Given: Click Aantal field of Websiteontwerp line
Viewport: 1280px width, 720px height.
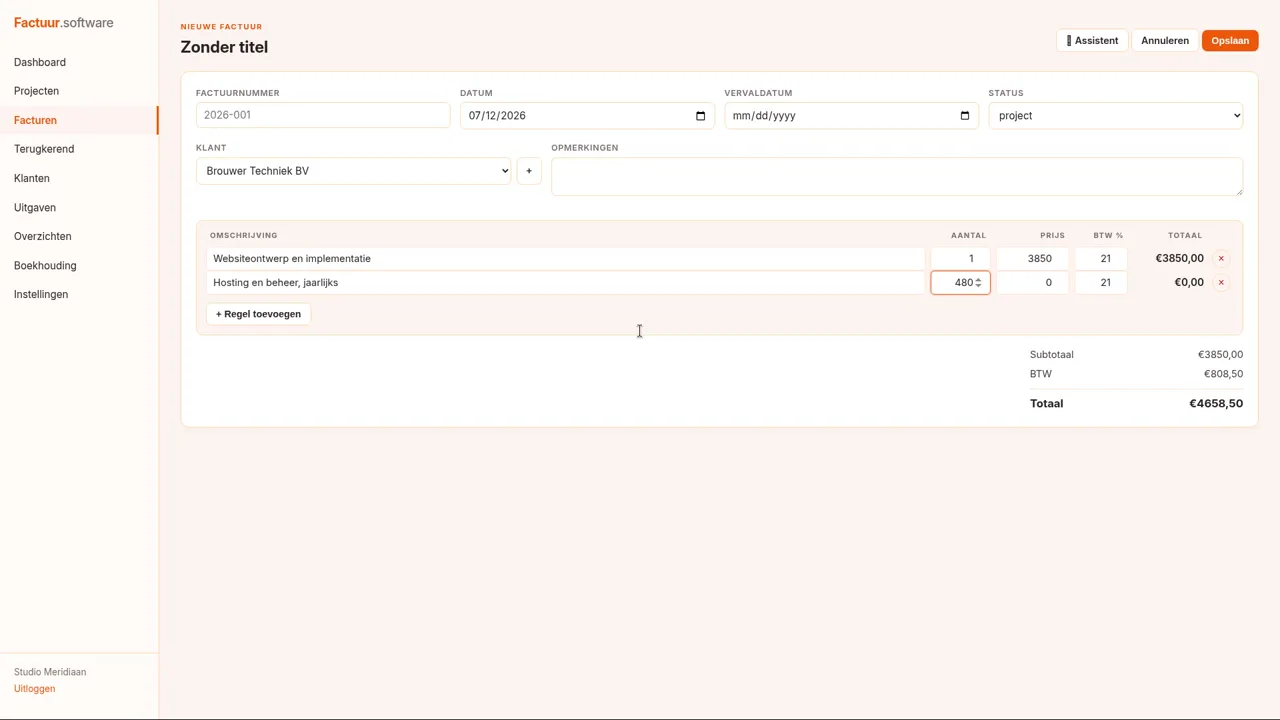Looking at the screenshot, I should pyautogui.click(x=960, y=258).
